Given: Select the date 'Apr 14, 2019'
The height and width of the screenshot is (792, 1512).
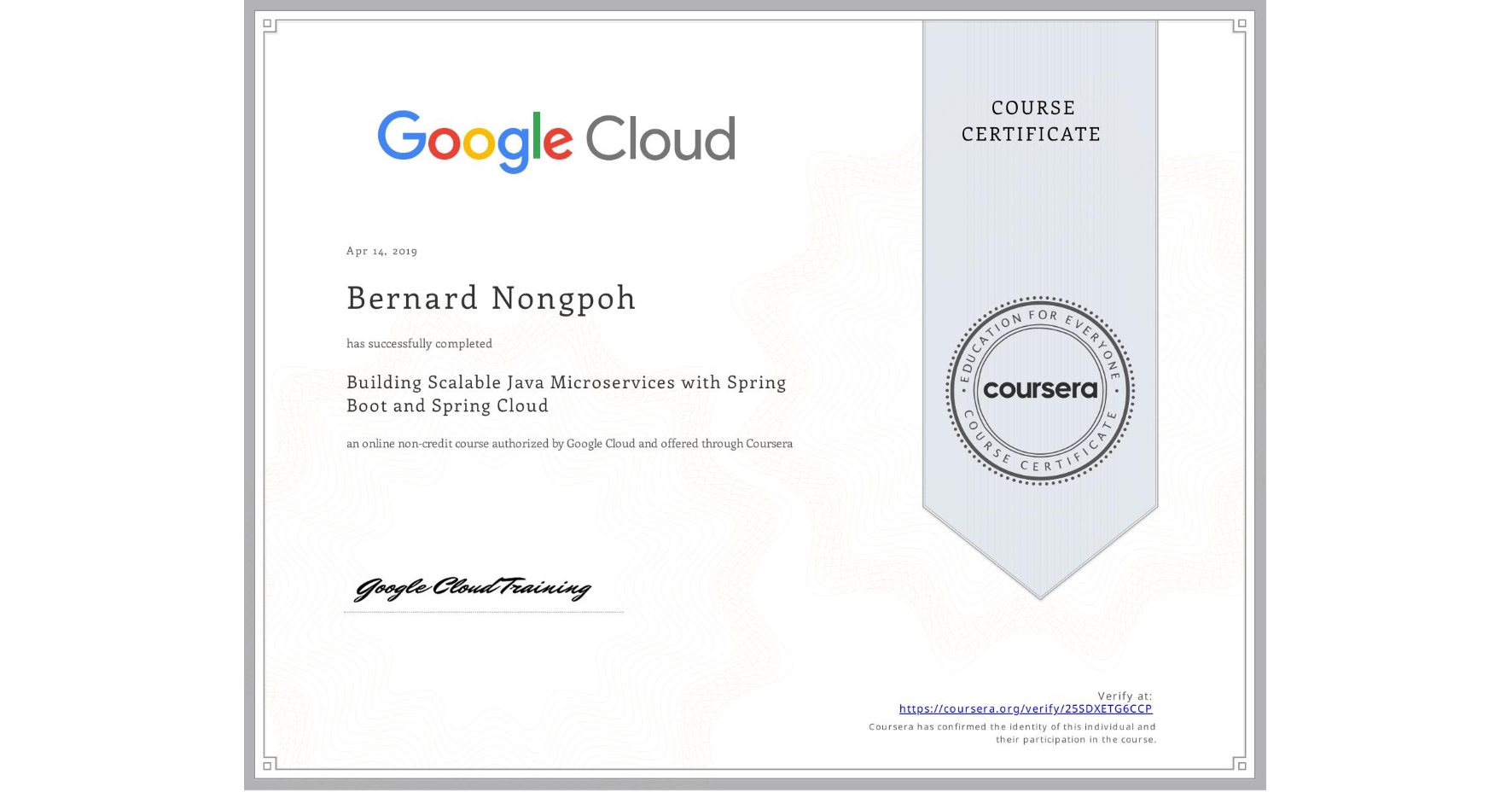Looking at the screenshot, I should (x=381, y=250).
